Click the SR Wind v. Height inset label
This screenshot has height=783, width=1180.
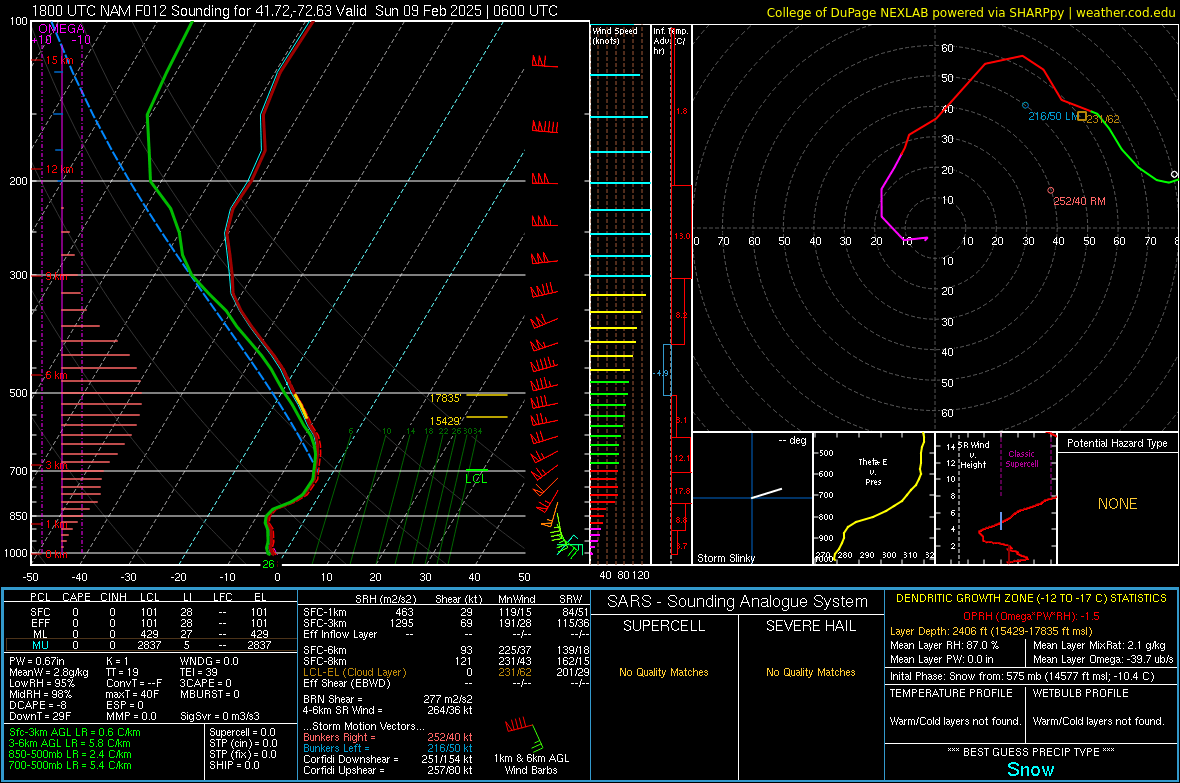pyautogui.click(x=973, y=455)
